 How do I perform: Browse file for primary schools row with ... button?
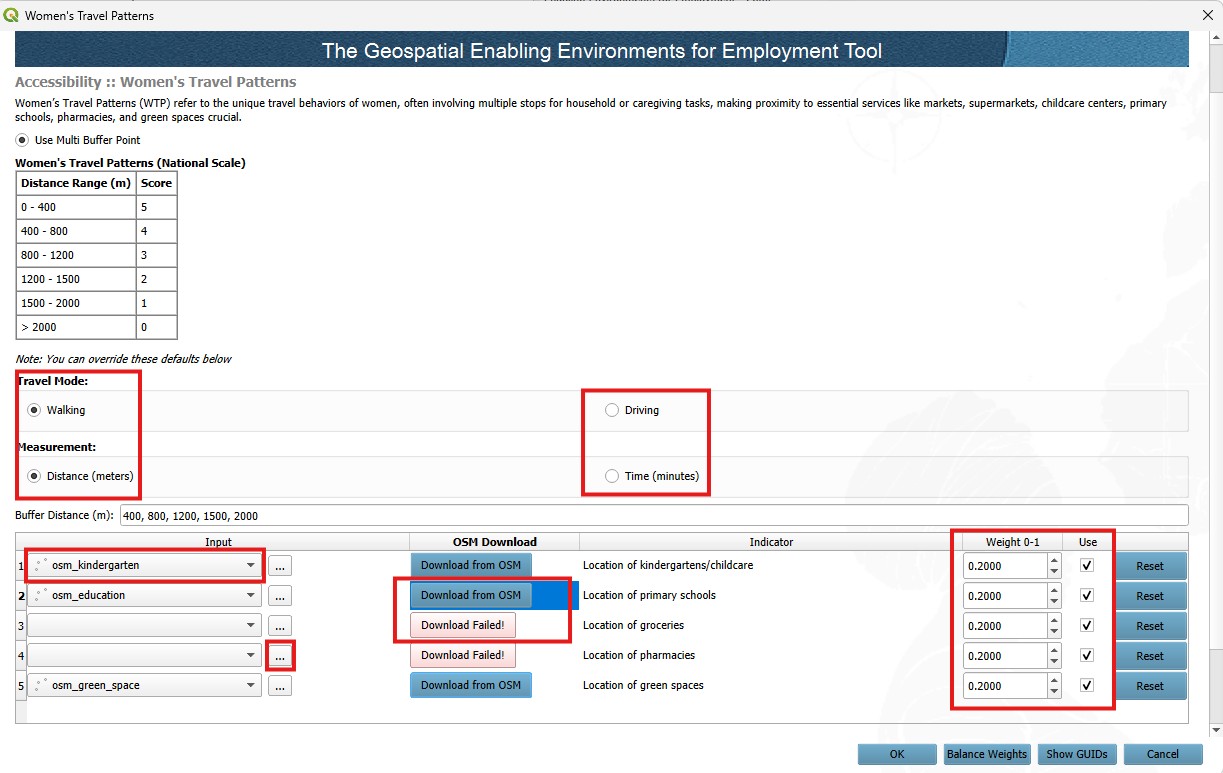click(280, 596)
